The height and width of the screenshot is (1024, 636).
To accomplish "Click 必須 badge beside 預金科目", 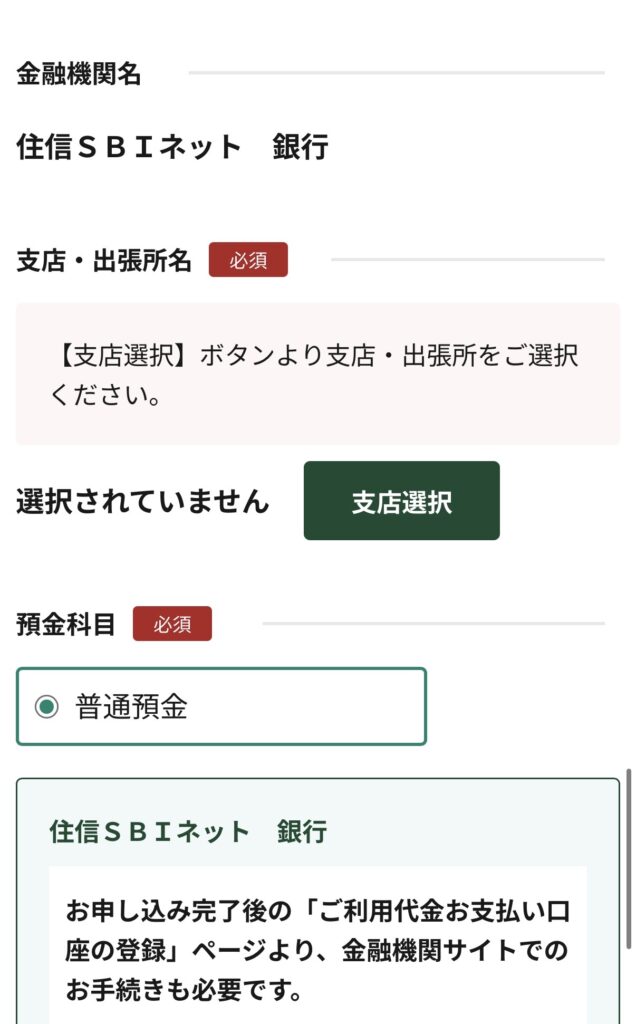I will point(172,624).
